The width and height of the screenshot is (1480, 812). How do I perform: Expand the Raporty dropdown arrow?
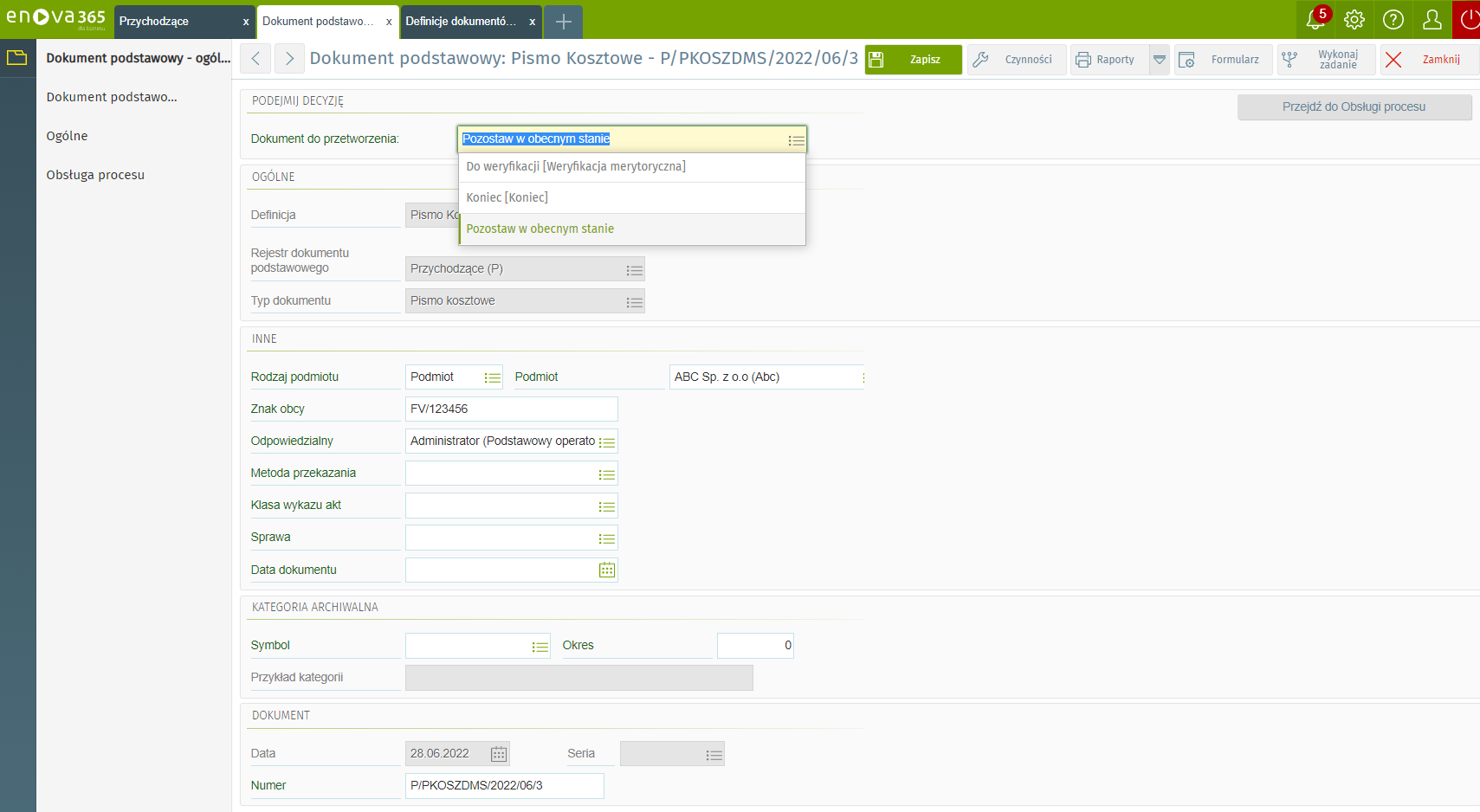1160,60
